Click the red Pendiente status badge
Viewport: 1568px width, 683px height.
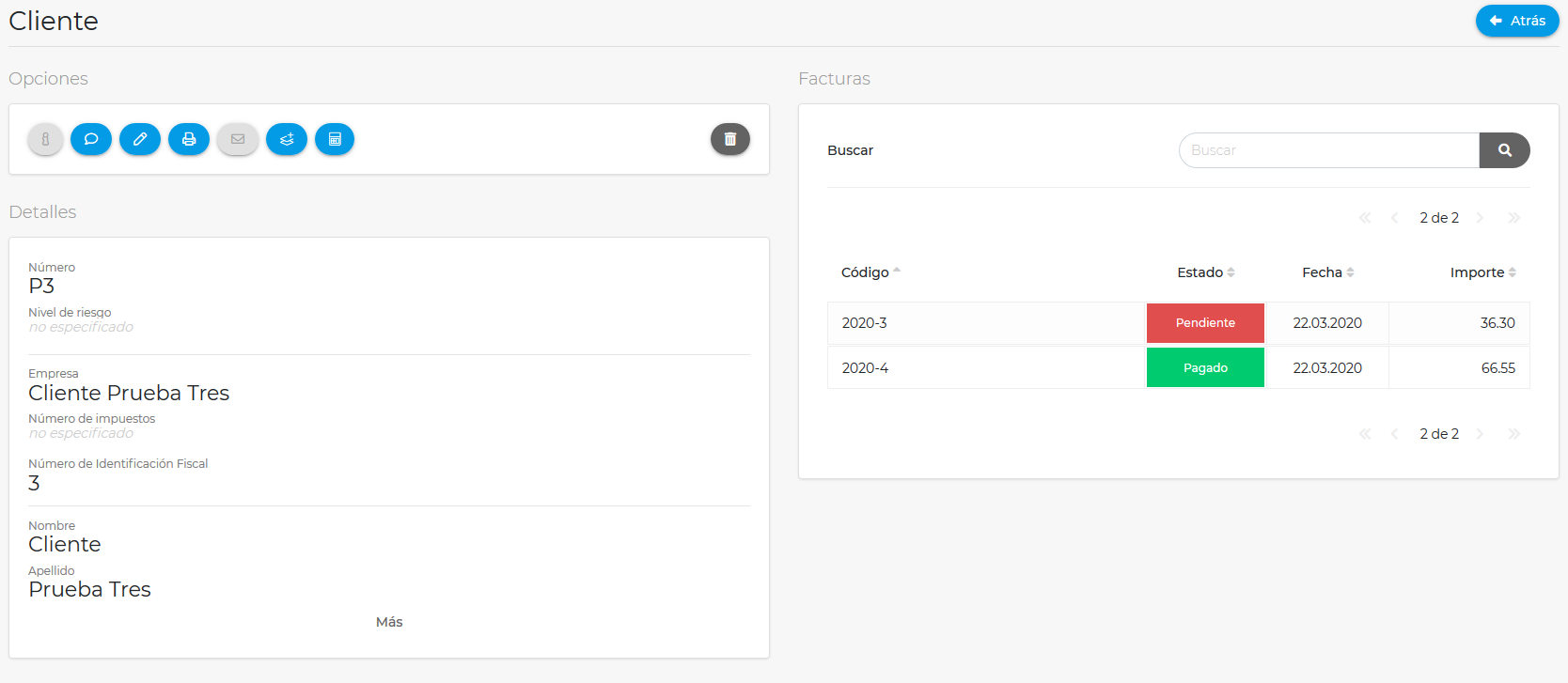(x=1205, y=323)
